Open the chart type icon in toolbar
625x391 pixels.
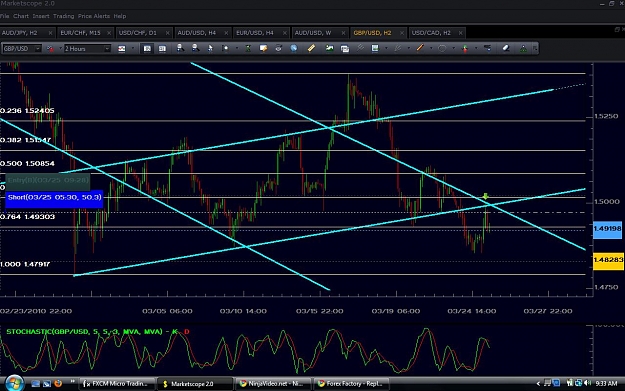[x=122, y=49]
